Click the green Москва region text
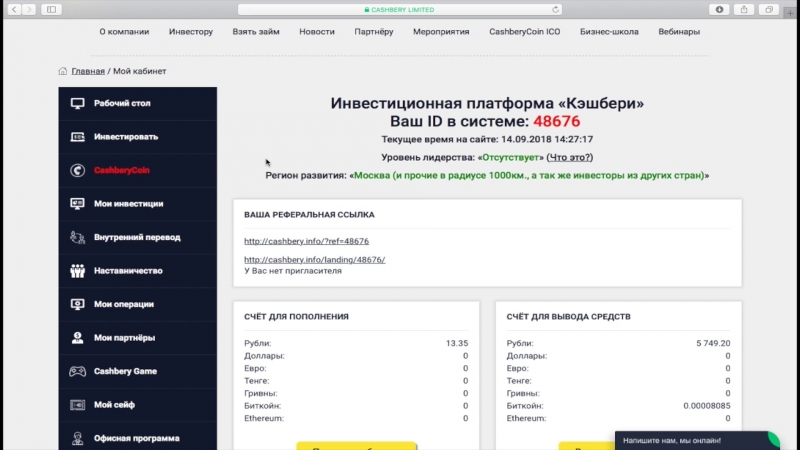The image size is (800, 450). 529,176
